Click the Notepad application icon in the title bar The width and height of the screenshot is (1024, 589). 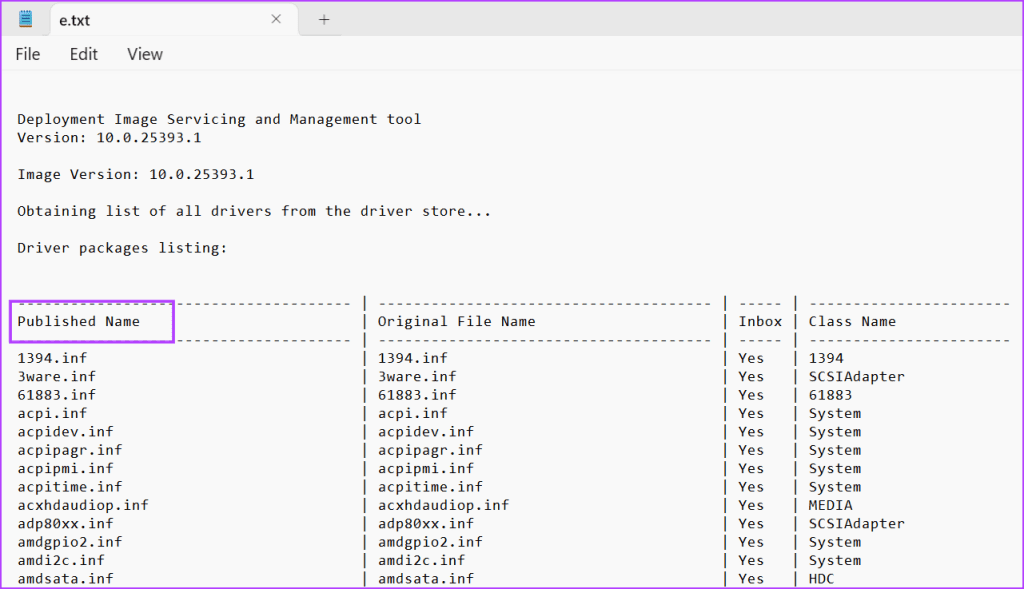[24, 18]
